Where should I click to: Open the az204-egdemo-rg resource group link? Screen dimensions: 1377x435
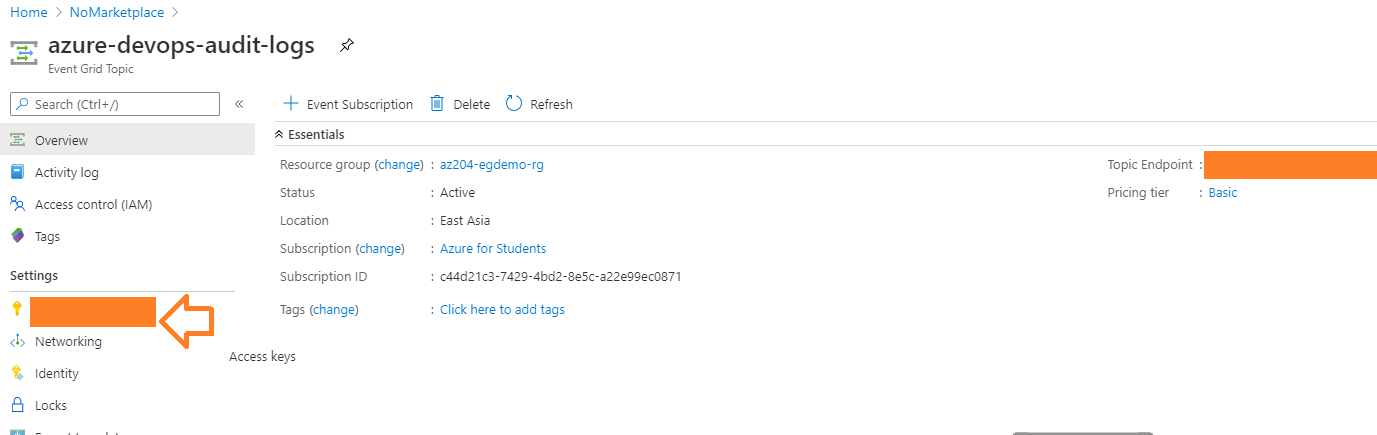pos(492,165)
